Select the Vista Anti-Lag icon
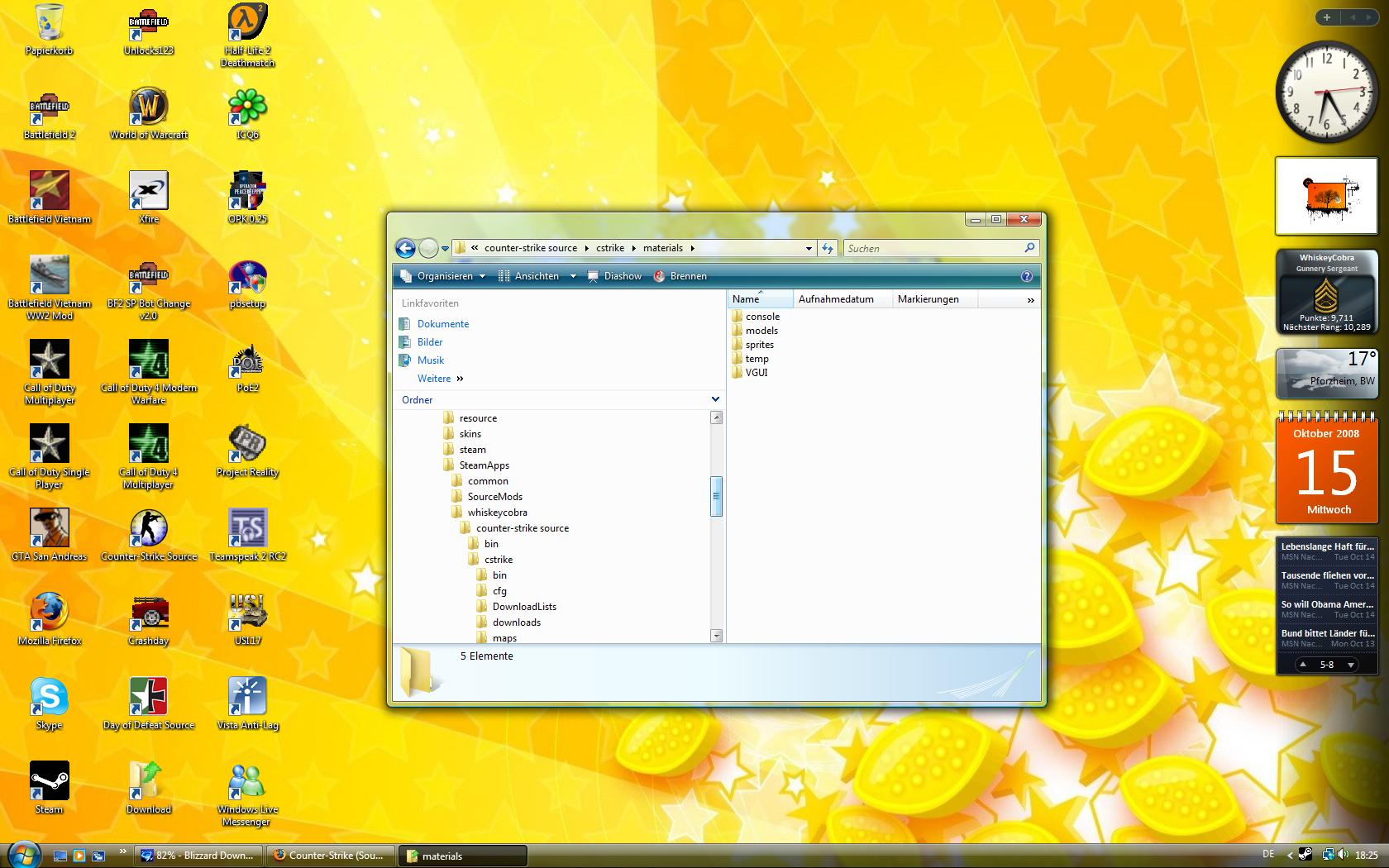The height and width of the screenshot is (868, 1389). [x=247, y=704]
